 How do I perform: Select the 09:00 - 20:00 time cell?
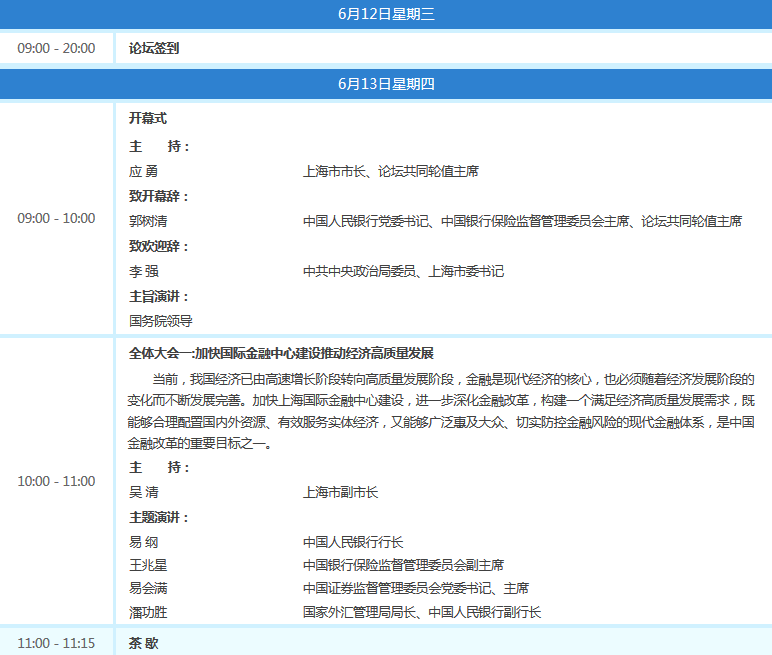(x=56, y=48)
